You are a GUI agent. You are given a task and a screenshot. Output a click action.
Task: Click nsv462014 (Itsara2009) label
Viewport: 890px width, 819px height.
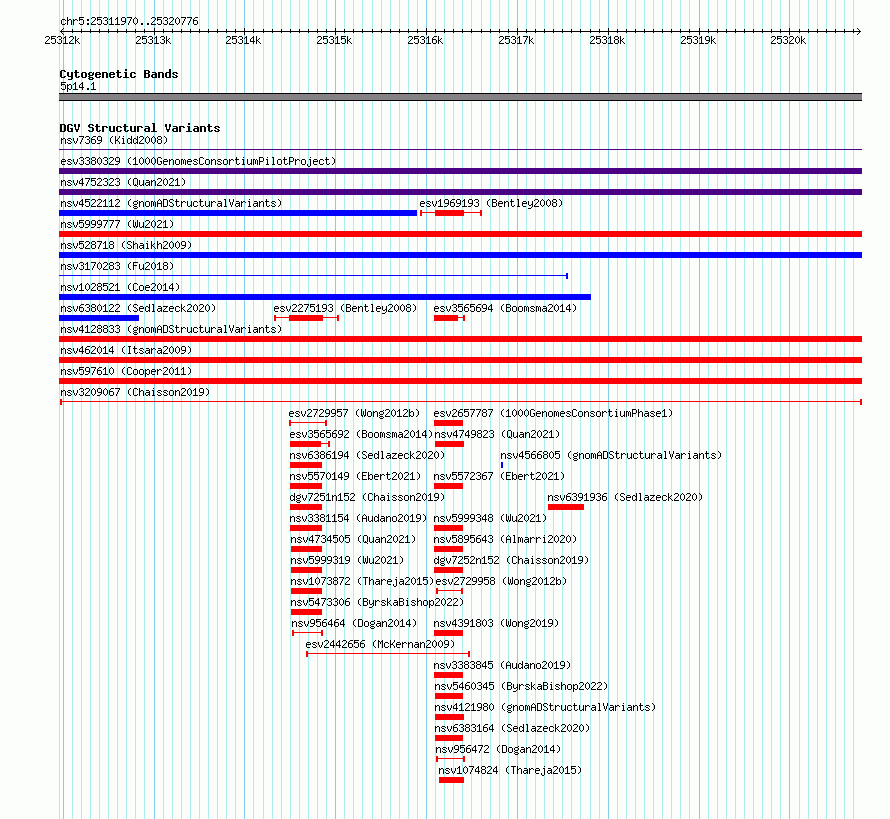(x=126, y=350)
